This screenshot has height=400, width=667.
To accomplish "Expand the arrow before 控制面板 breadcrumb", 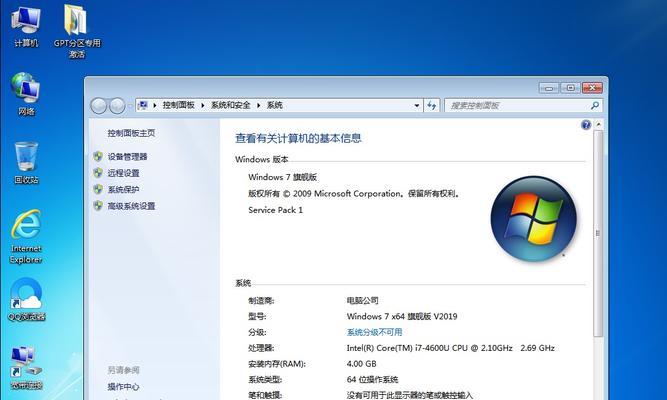I will click(x=155, y=105).
